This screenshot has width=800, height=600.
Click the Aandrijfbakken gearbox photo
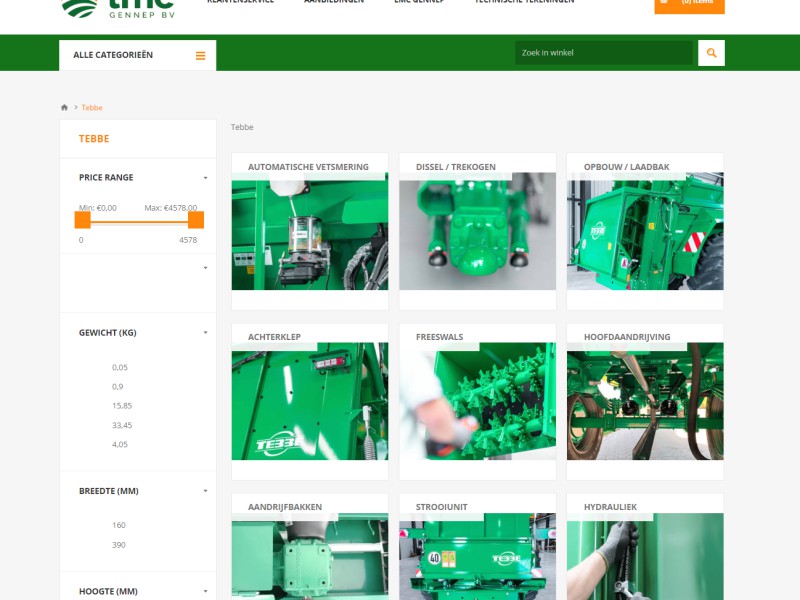coord(310,557)
